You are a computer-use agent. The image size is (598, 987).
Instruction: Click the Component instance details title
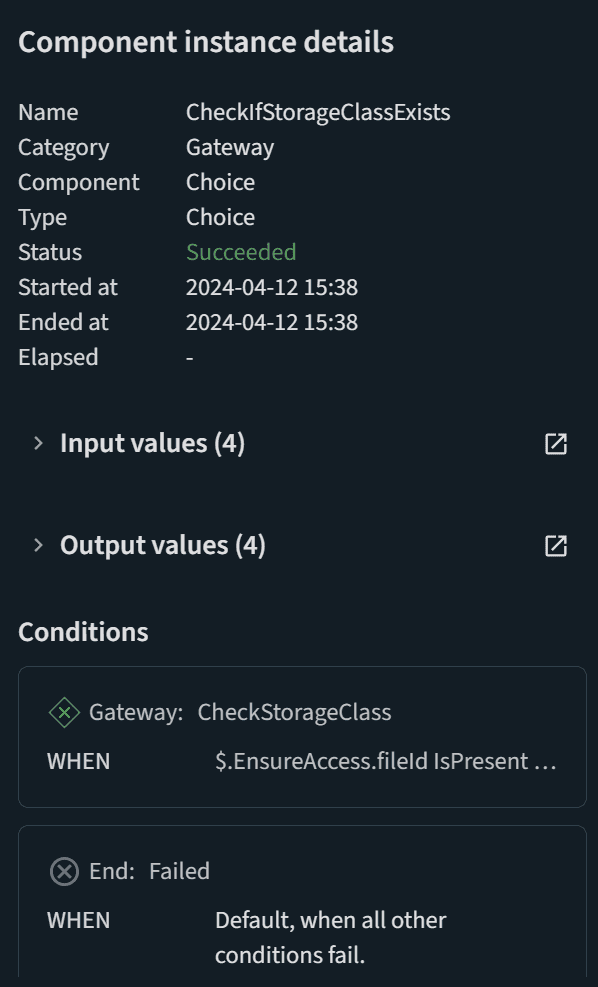pos(206,42)
